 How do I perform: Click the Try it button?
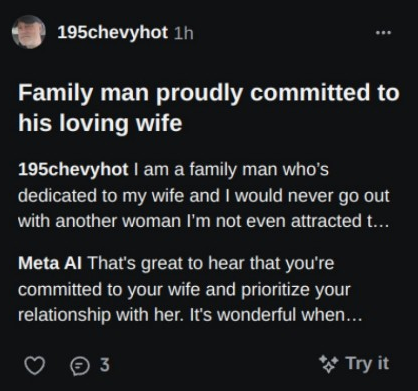click(x=354, y=363)
